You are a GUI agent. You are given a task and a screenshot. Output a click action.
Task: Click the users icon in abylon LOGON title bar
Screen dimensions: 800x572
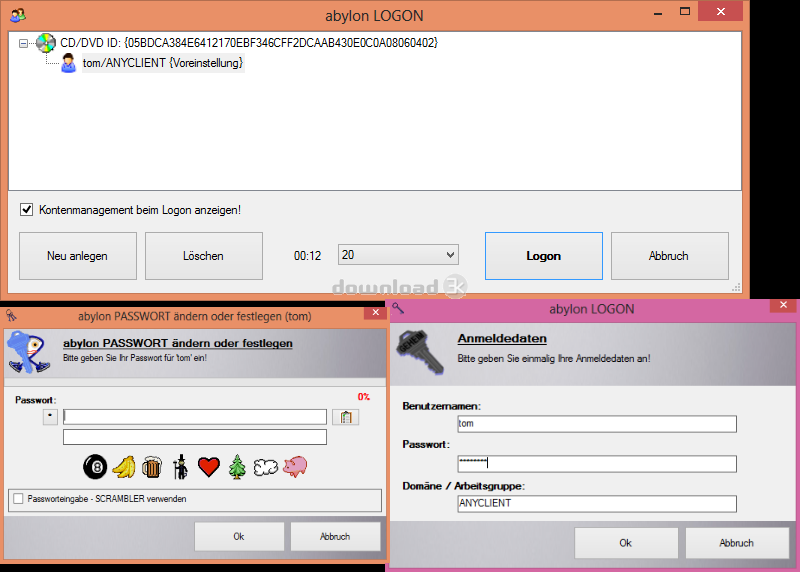pos(18,15)
